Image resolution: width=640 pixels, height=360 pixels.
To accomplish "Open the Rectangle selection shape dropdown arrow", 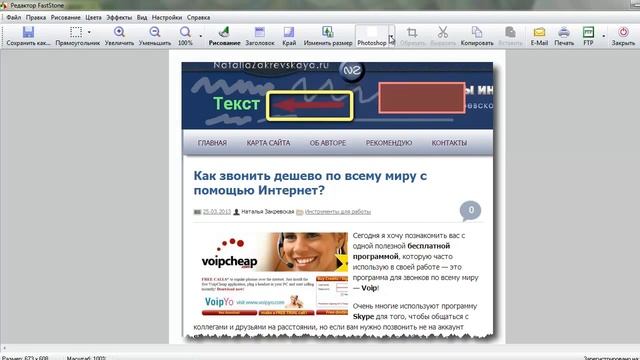I will click(89, 32).
